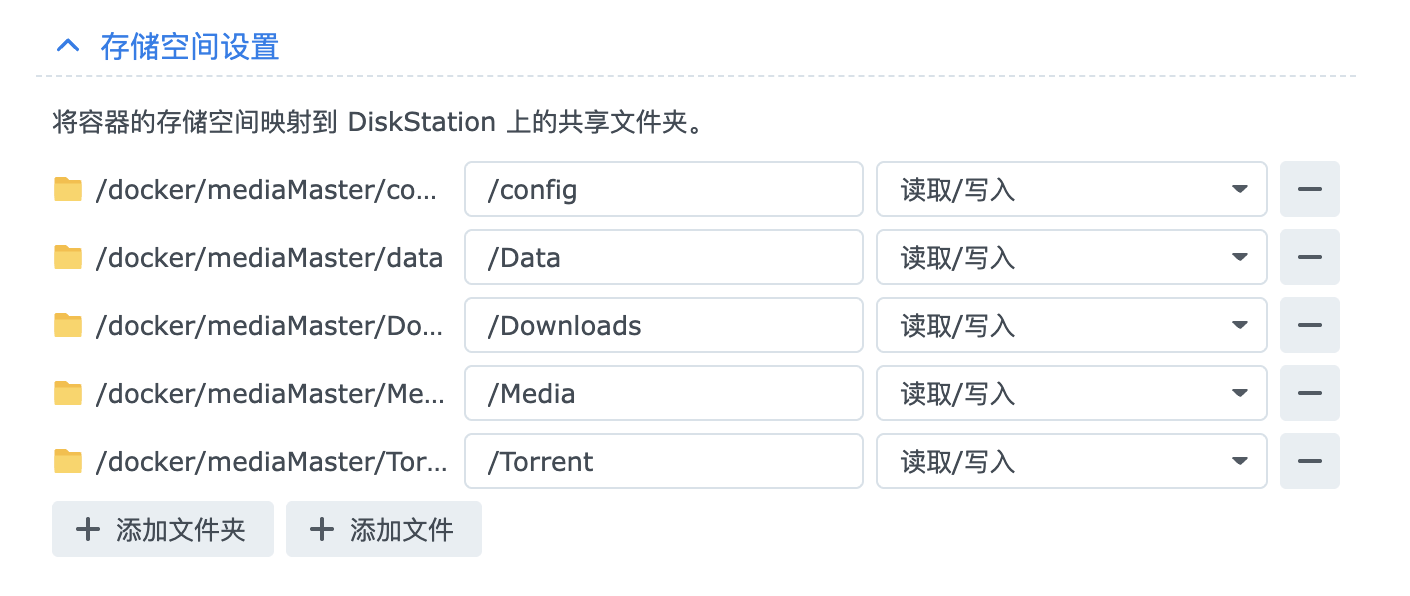Viewport: 1410px width, 596px height.
Task: Remove the /Torrent folder mapping
Action: point(1309,461)
